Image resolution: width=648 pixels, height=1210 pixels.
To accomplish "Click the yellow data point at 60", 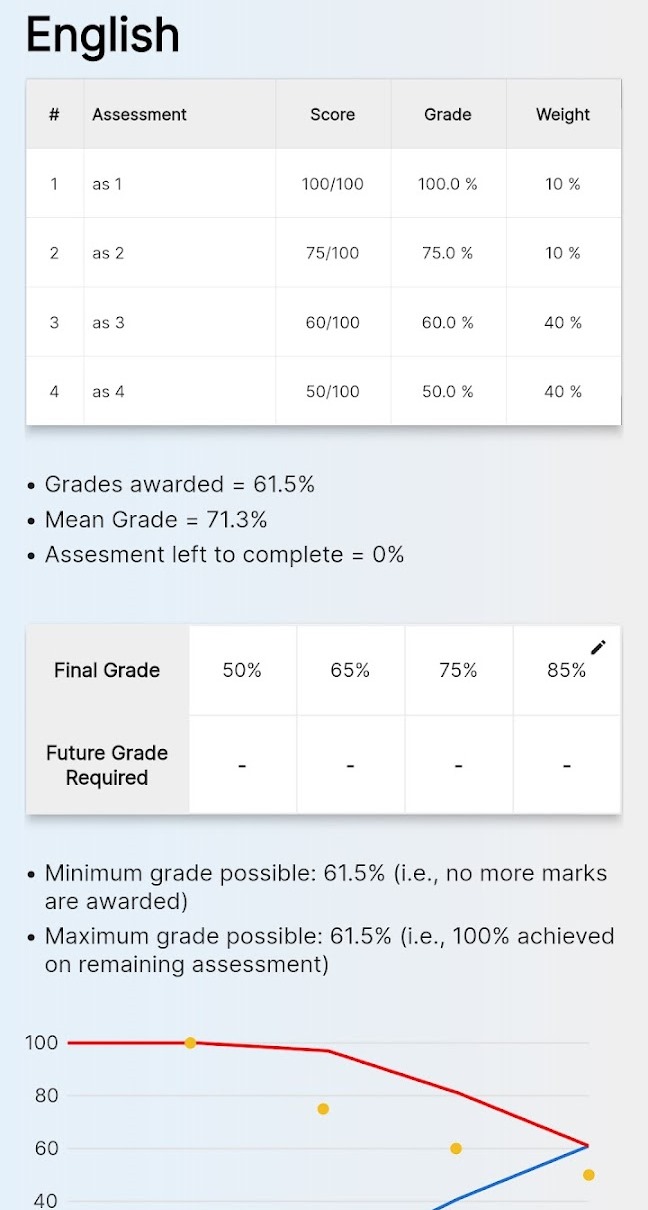I will 456,1149.
